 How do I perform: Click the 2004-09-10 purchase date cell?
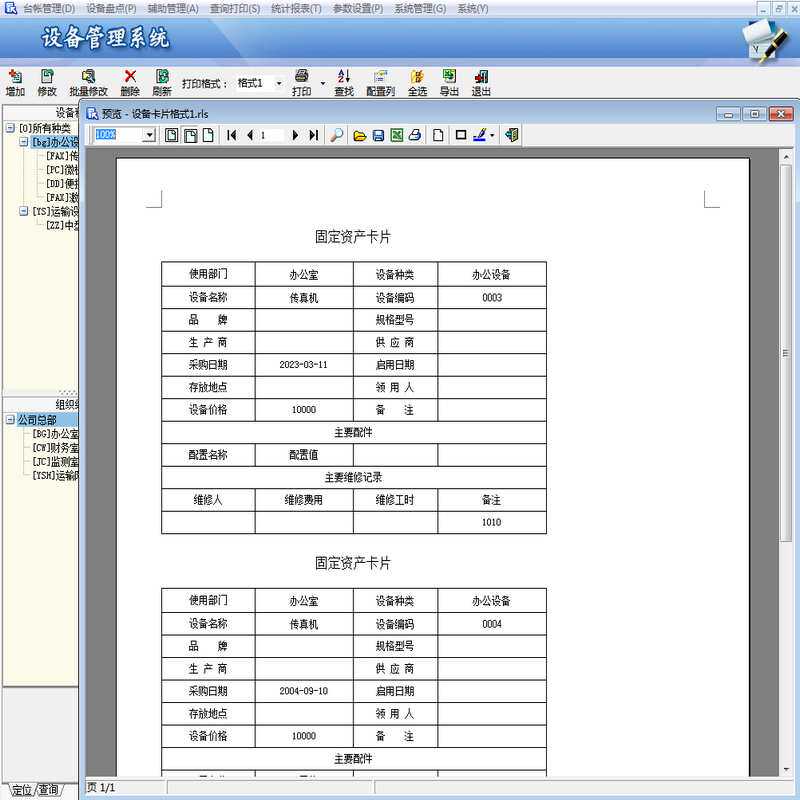(304, 691)
